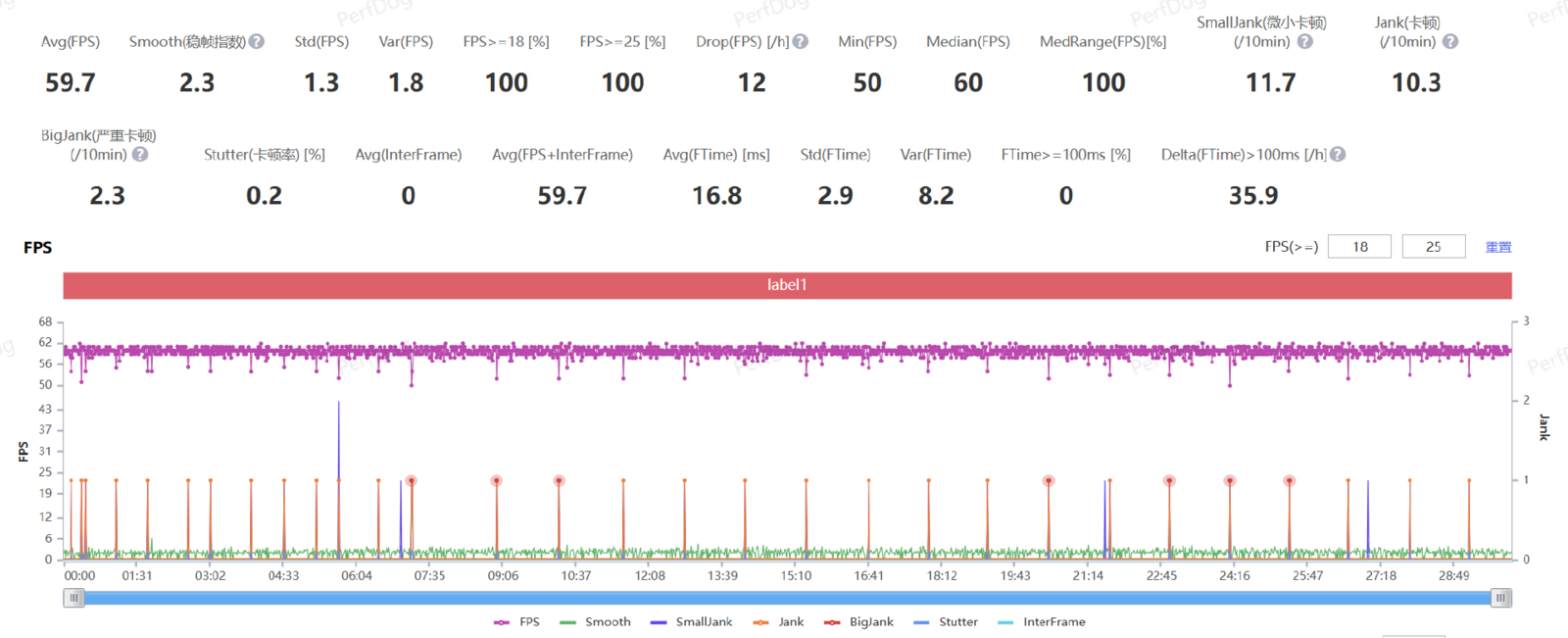Toggle InterFrame series in chart legend
This screenshot has width=1568, height=638.
(1041, 622)
